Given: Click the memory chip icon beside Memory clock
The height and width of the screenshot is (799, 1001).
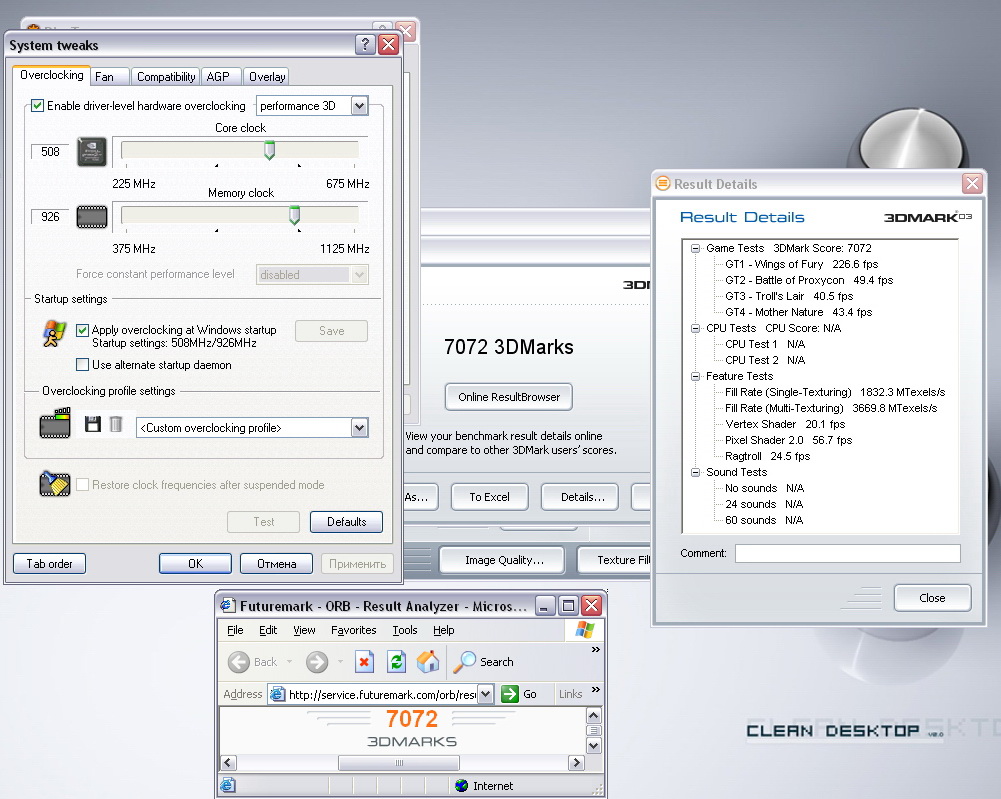Looking at the screenshot, I should 92,217.
